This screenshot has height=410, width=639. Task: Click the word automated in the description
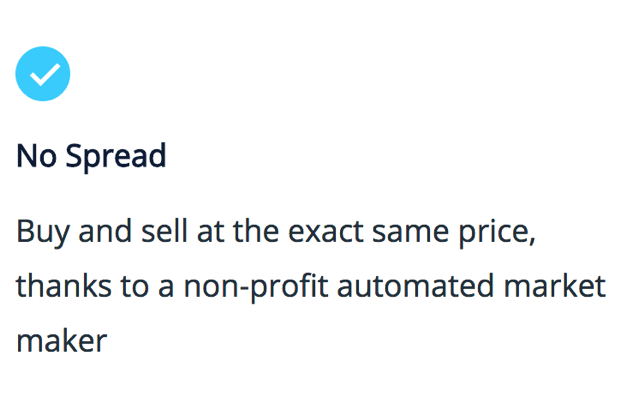(x=416, y=286)
